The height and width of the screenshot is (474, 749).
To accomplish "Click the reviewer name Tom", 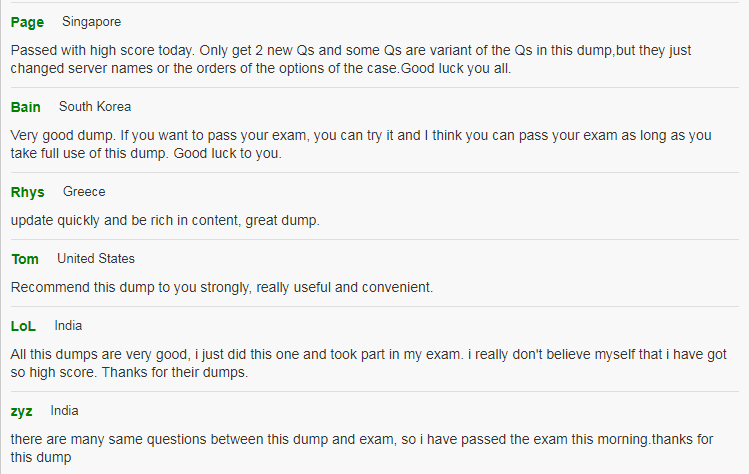I will click(25, 259).
